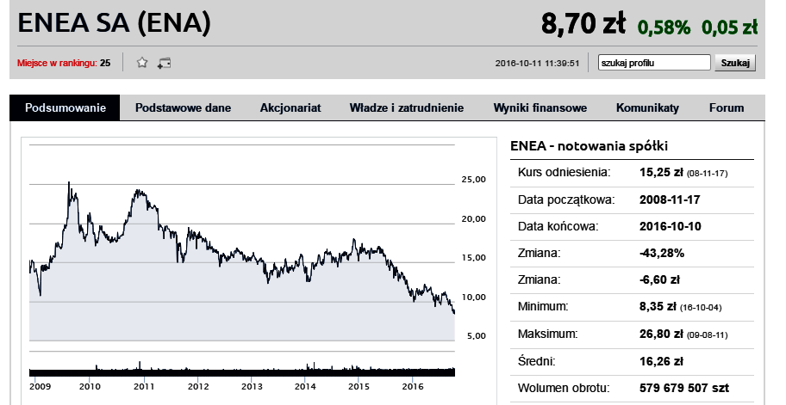Switch to the Forum tab
Screen dimensions: 786x405
[x=726, y=108]
